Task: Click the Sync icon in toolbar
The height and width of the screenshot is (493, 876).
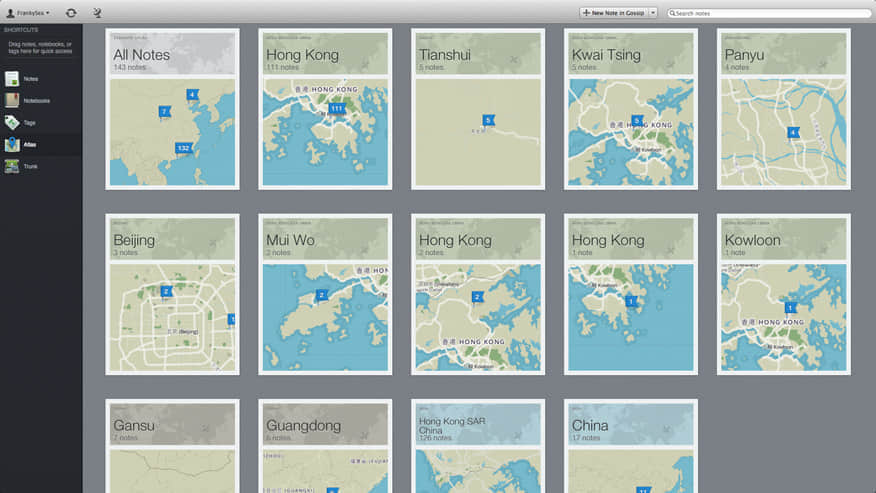Action: [x=71, y=13]
